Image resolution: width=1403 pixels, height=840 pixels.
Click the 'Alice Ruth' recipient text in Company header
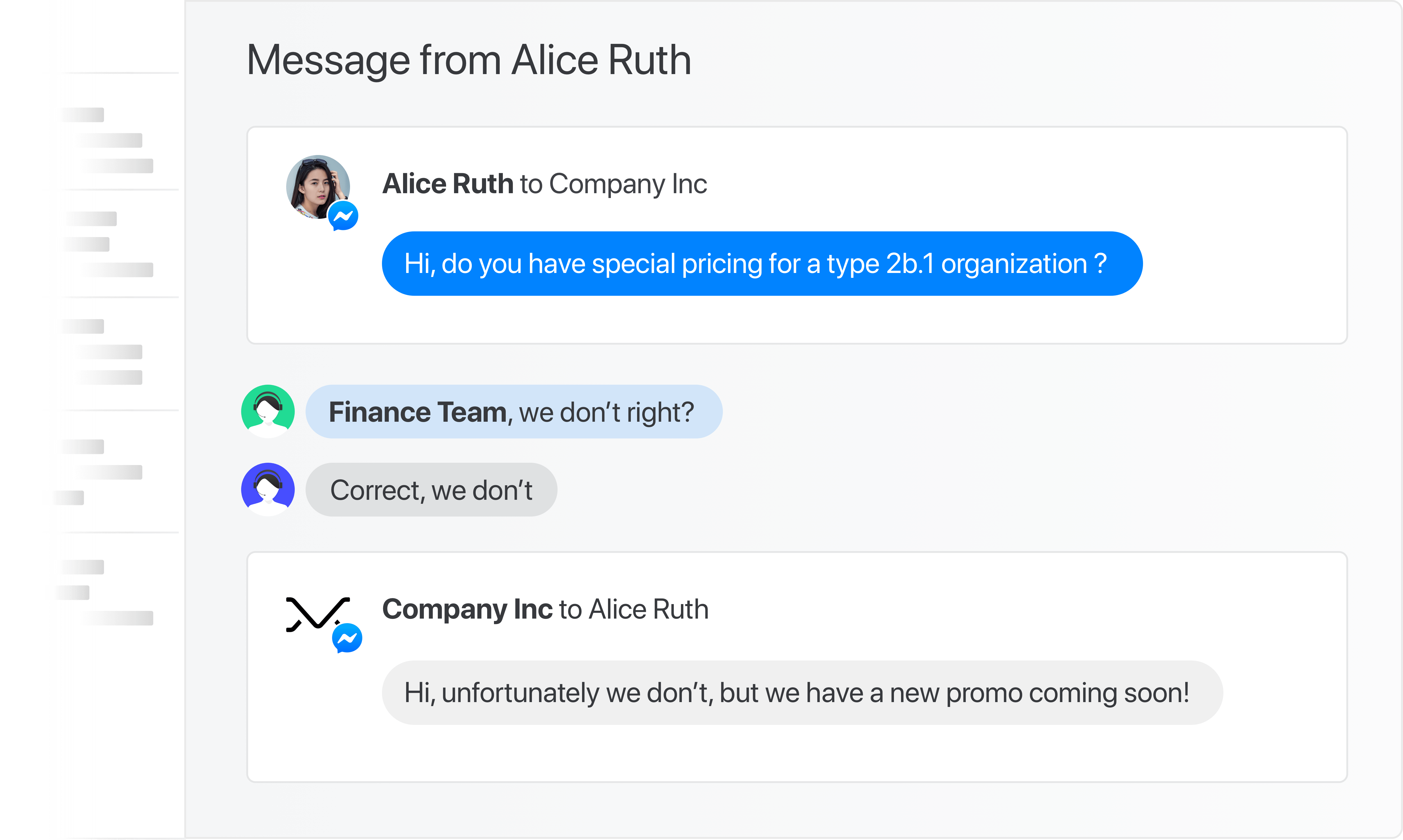(649, 609)
